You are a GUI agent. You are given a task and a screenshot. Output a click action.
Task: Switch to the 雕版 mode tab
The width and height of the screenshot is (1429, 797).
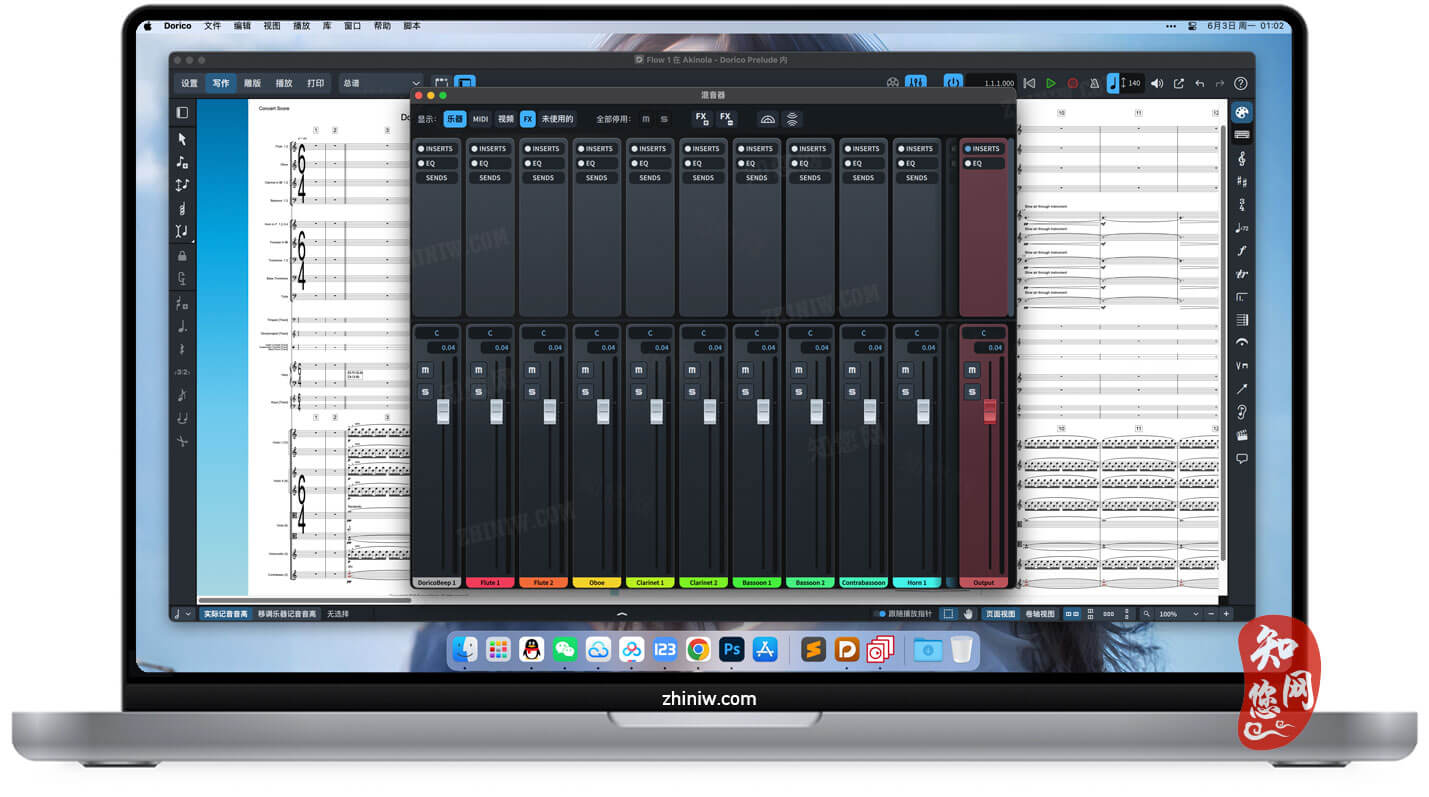pos(252,83)
